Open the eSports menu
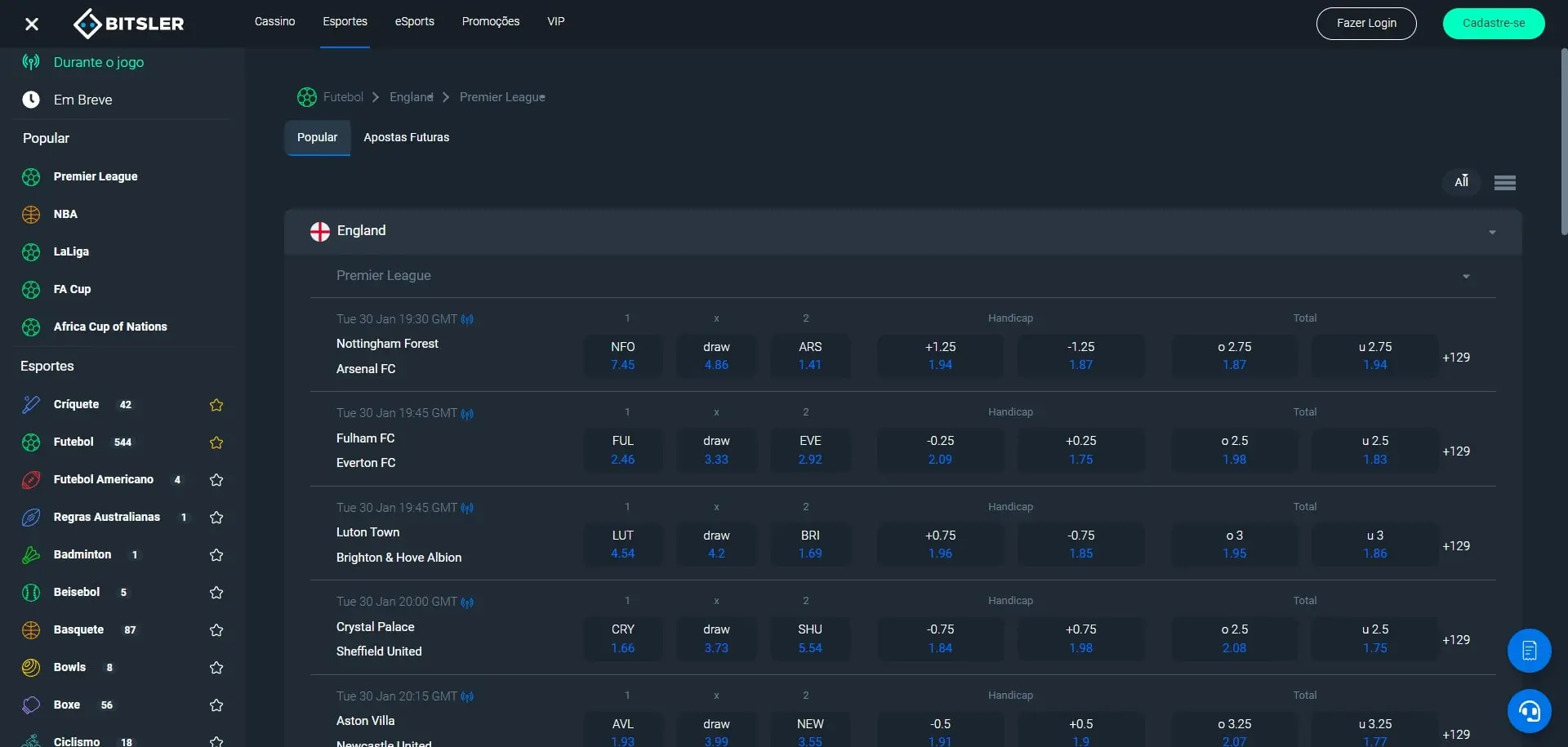 point(414,21)
